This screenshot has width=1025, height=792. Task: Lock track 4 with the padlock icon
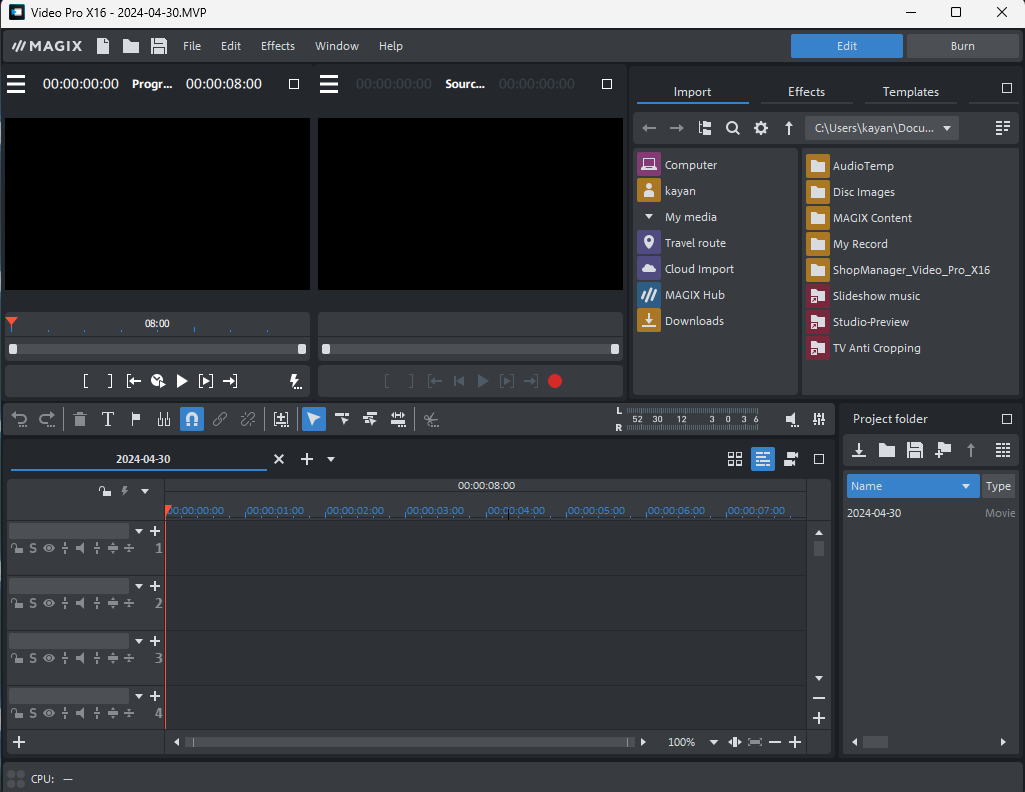(16, 713)
